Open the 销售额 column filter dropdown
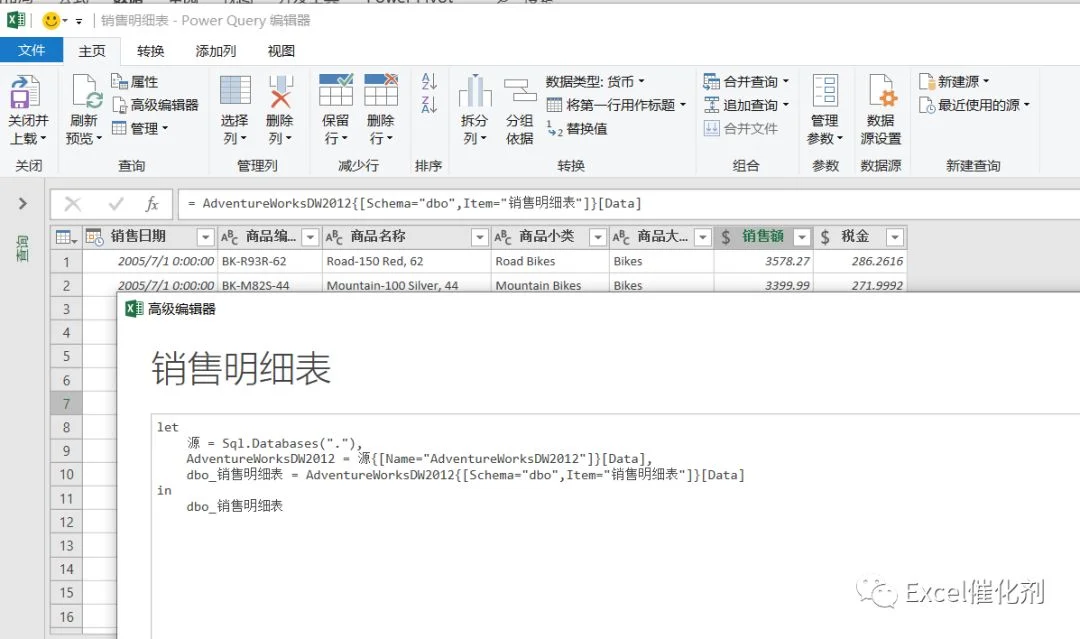Screen dimensions: 1080x639 [x=802, y=237]
